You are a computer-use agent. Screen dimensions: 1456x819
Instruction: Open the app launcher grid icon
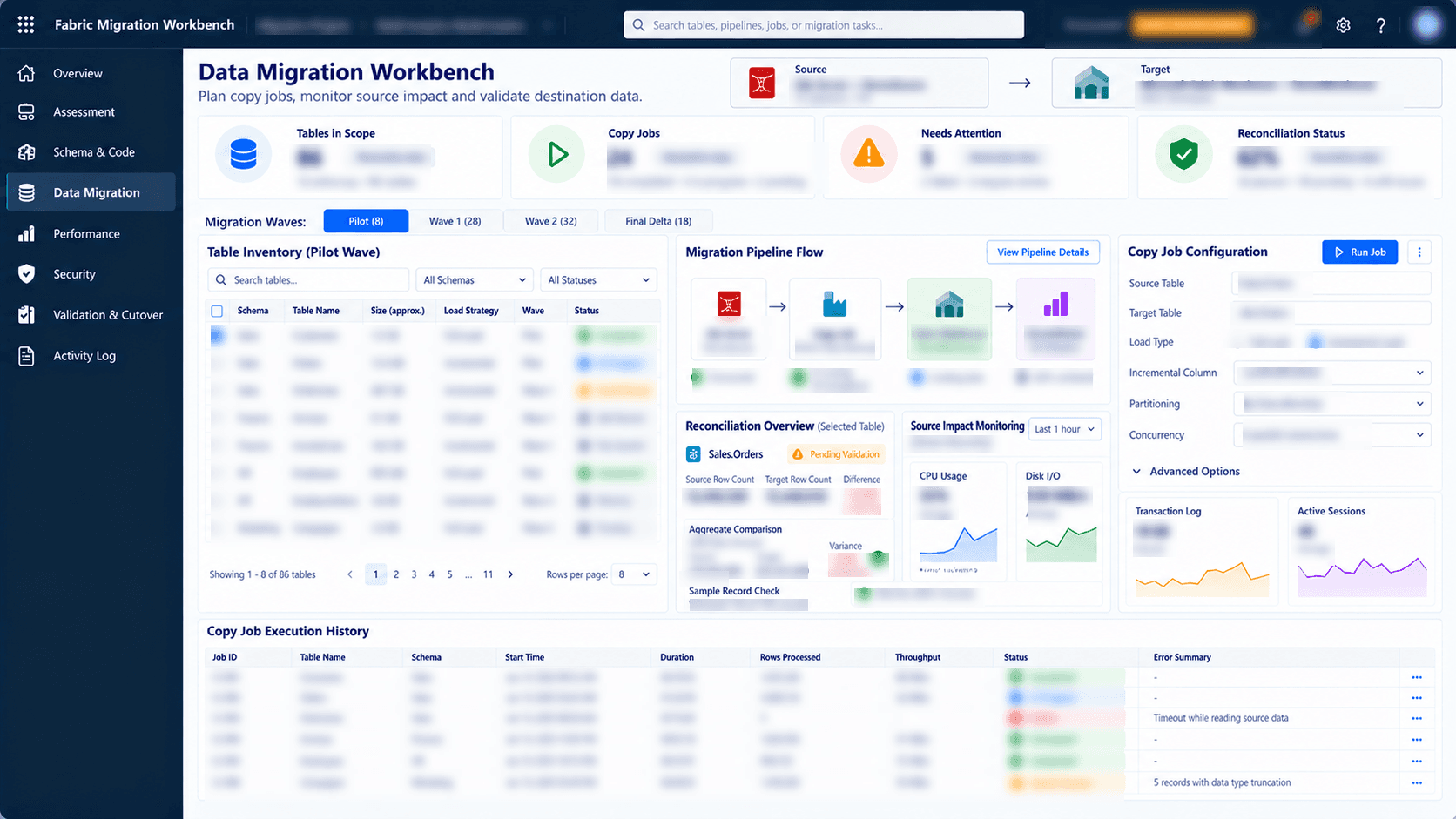[26, 24]
